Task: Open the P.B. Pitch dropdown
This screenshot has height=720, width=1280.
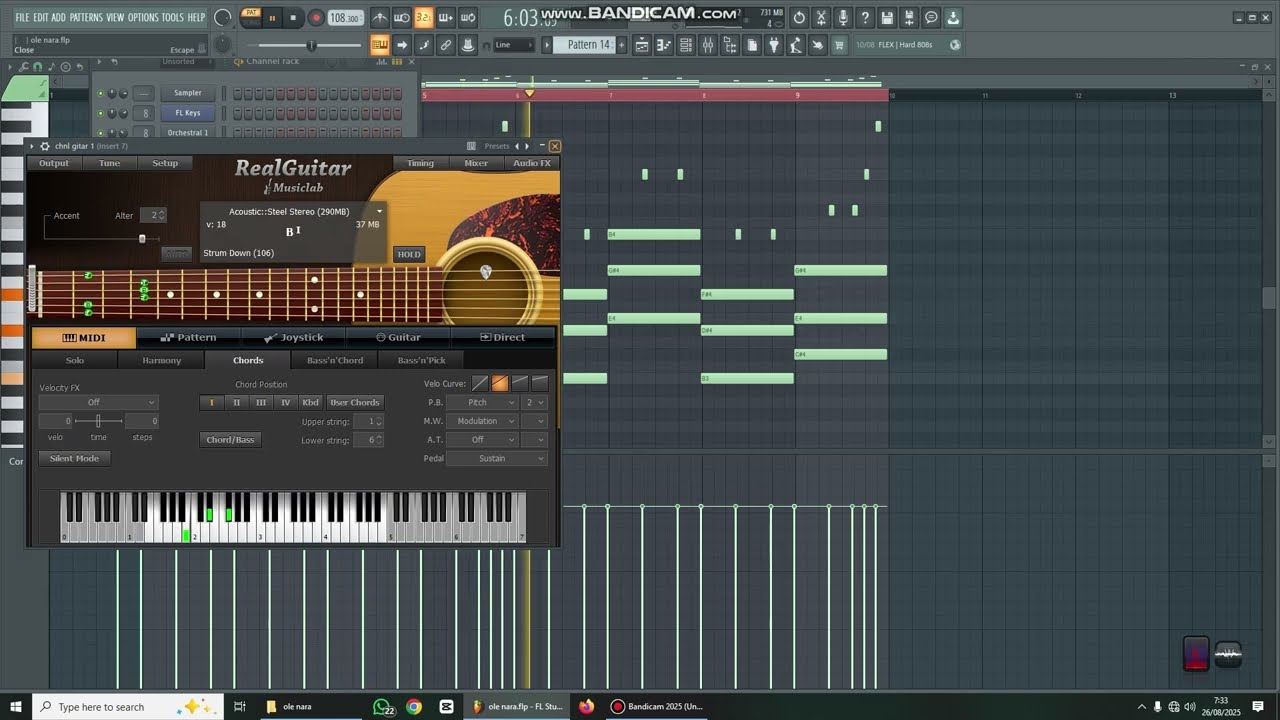Action: [x=482, y=402]
